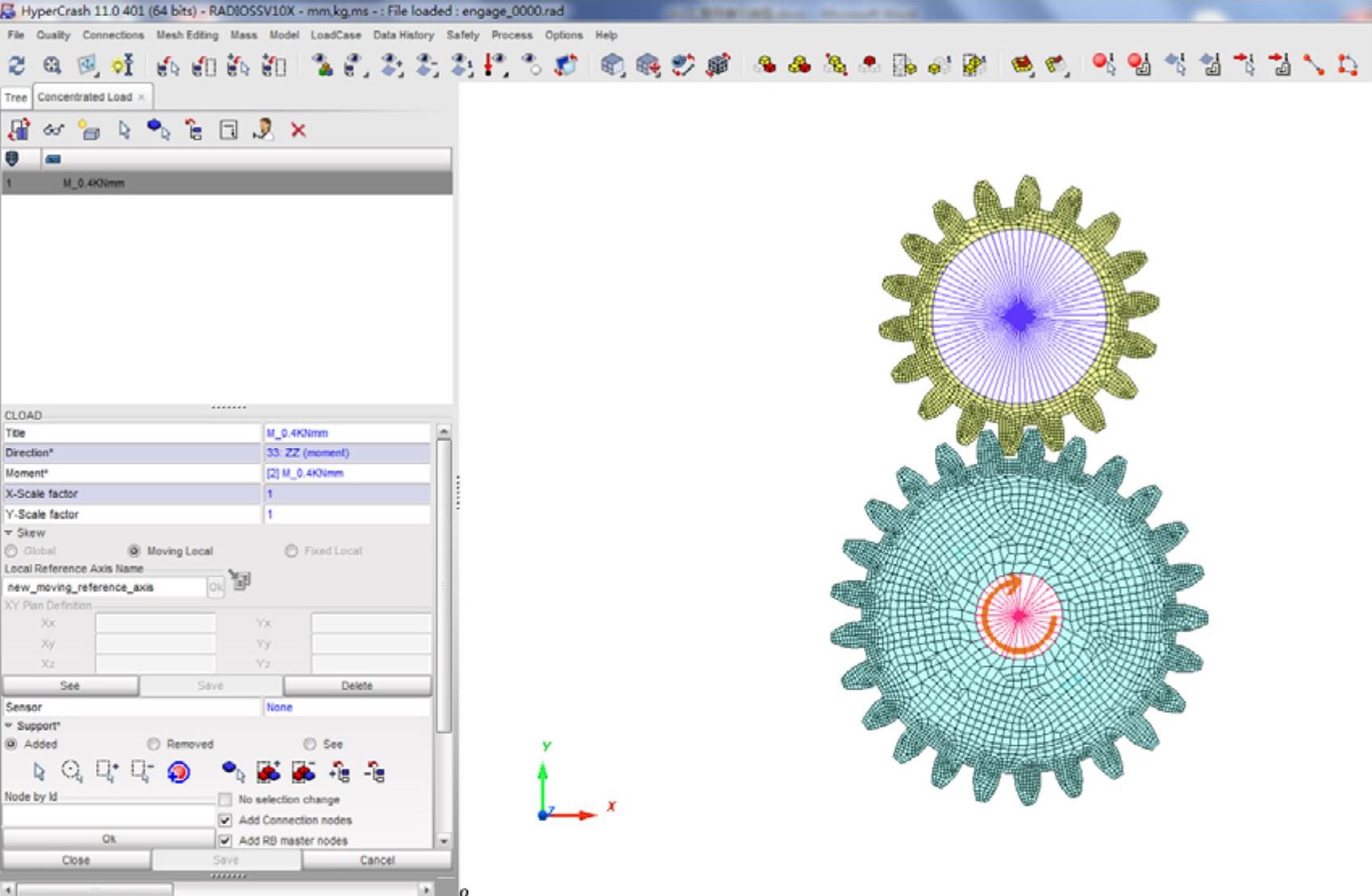Open the Direction value dropdown

347,453
